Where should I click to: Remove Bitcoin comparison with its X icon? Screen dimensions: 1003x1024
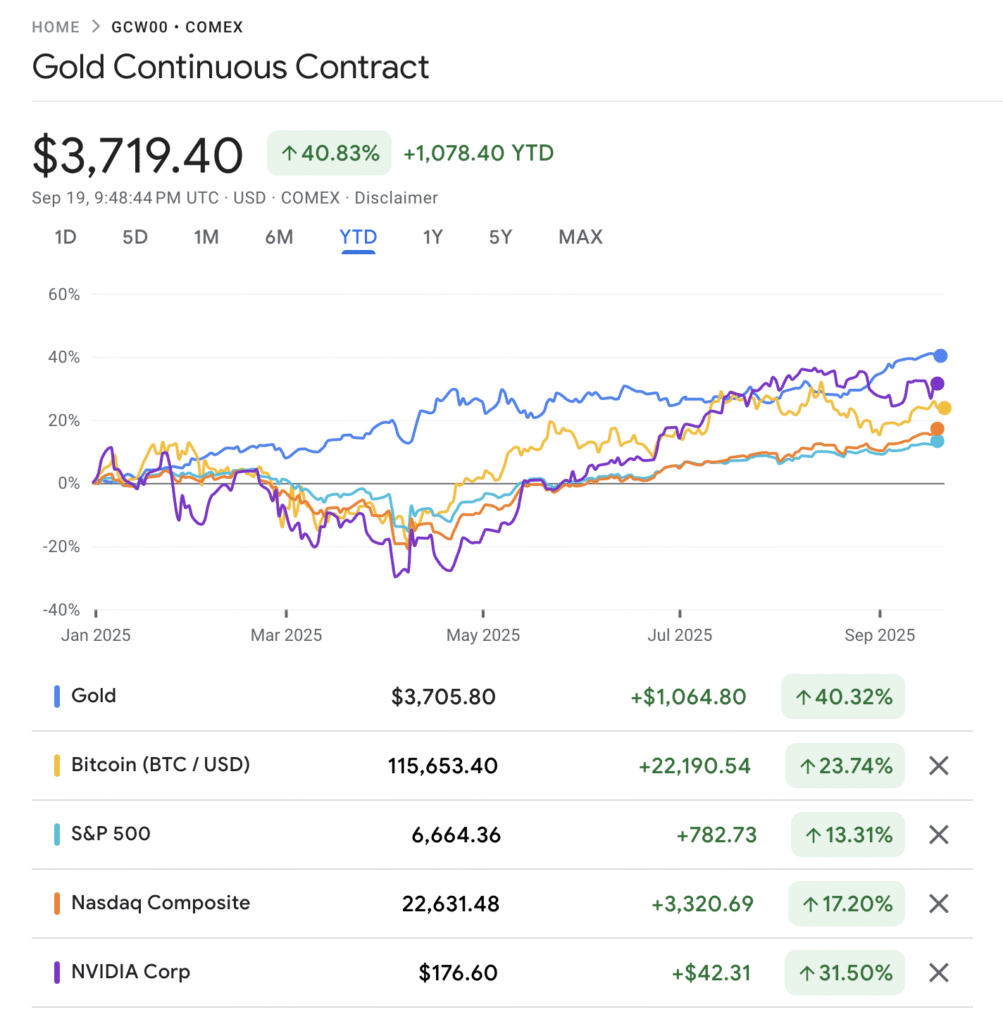[938, 766]
